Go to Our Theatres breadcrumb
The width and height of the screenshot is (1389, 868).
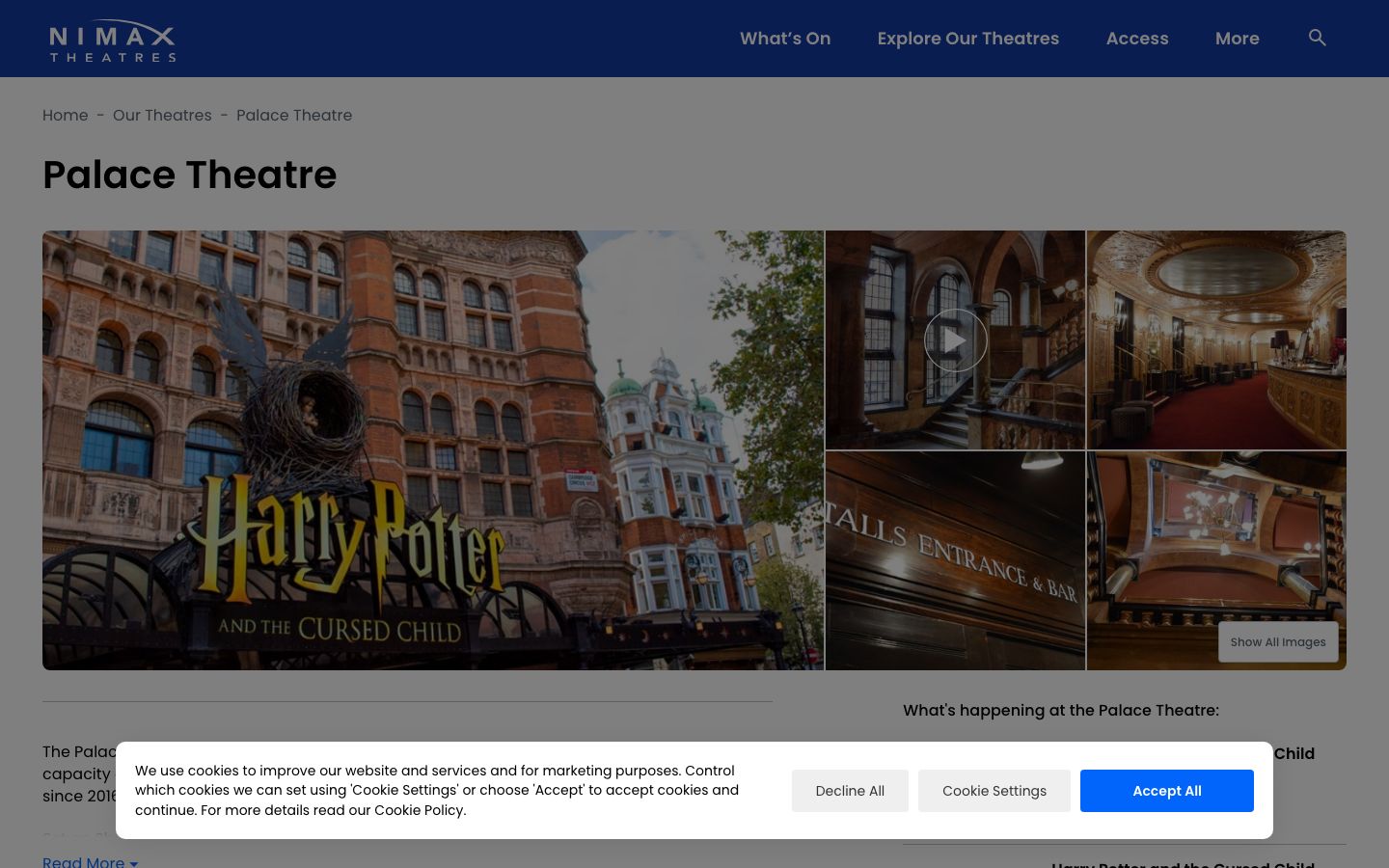pyautogui.click(x=162, y=115)
